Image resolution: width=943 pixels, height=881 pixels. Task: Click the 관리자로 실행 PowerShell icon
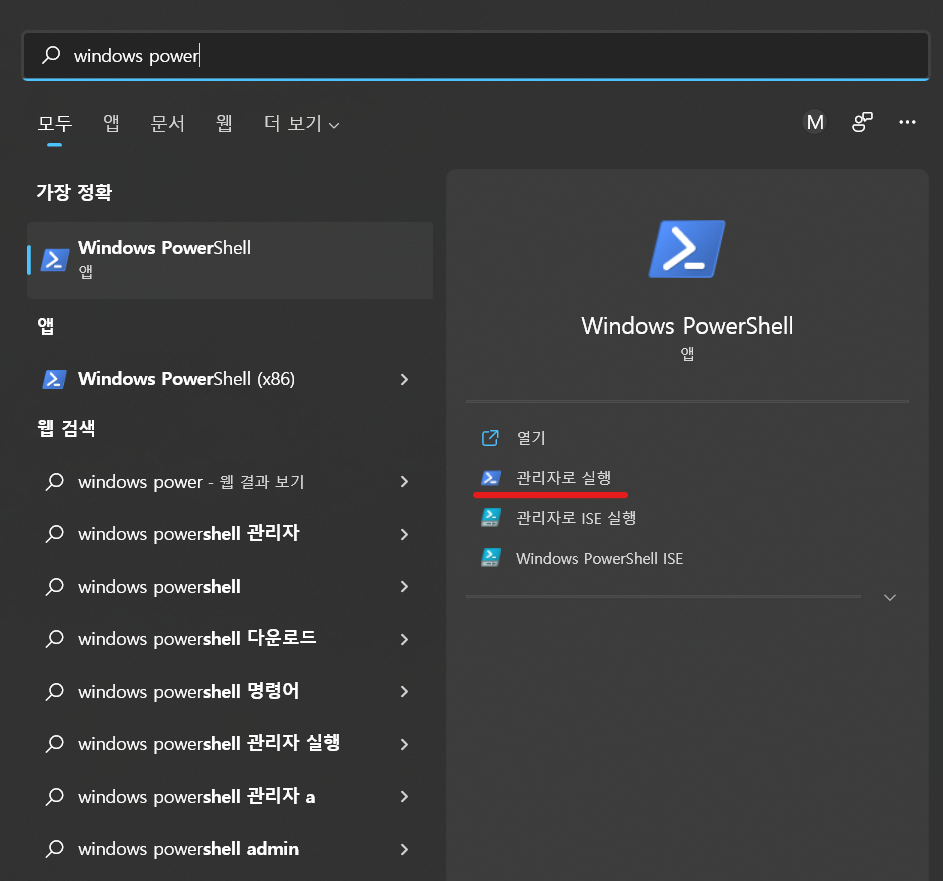click(491, 478)
